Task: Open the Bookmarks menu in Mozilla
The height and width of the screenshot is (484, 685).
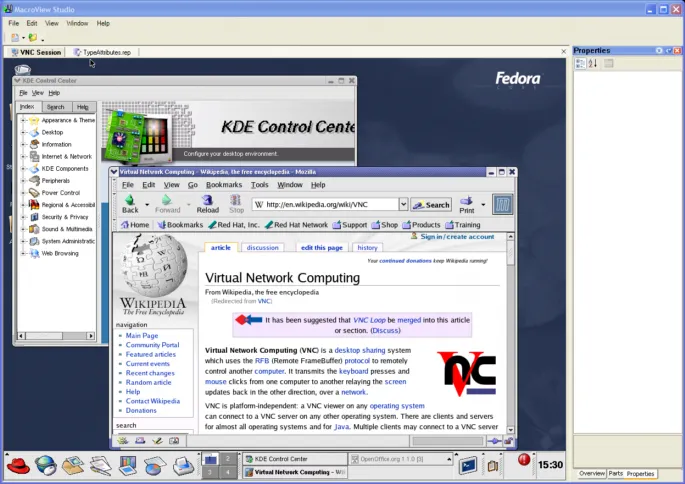Action: (224, 185)
